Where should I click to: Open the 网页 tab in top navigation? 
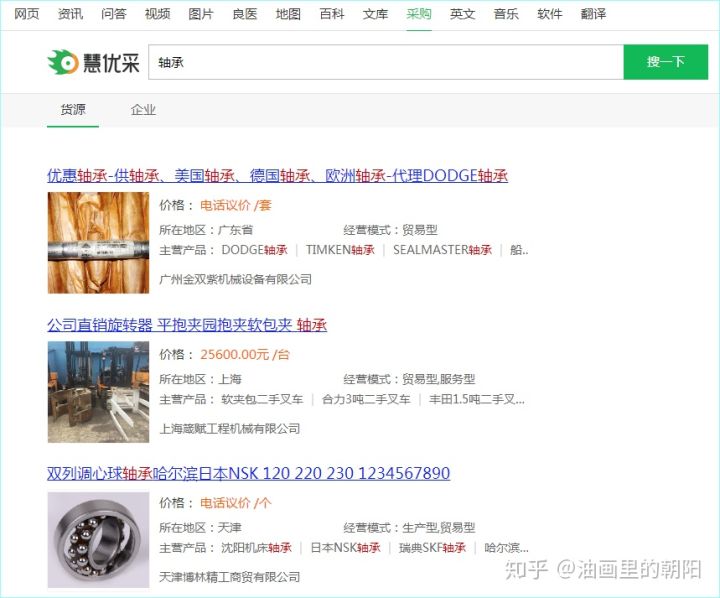[x=27, y=14]
